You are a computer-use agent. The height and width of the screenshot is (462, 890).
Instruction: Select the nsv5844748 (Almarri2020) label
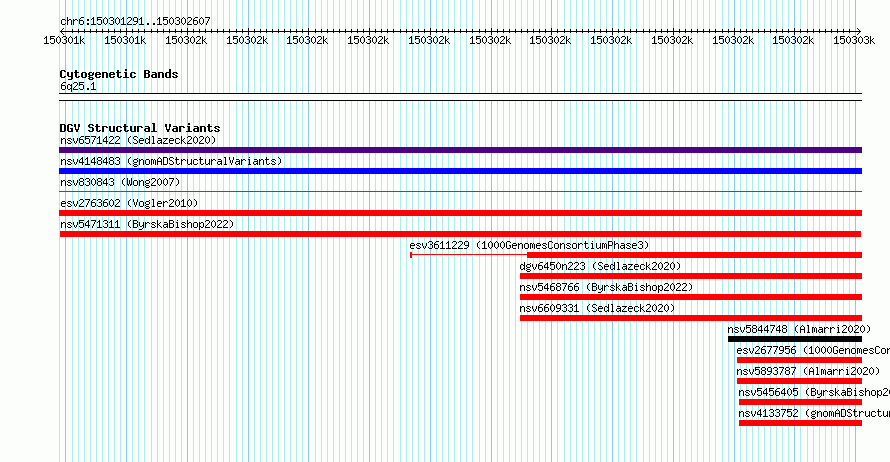click(x=799, y=329)
